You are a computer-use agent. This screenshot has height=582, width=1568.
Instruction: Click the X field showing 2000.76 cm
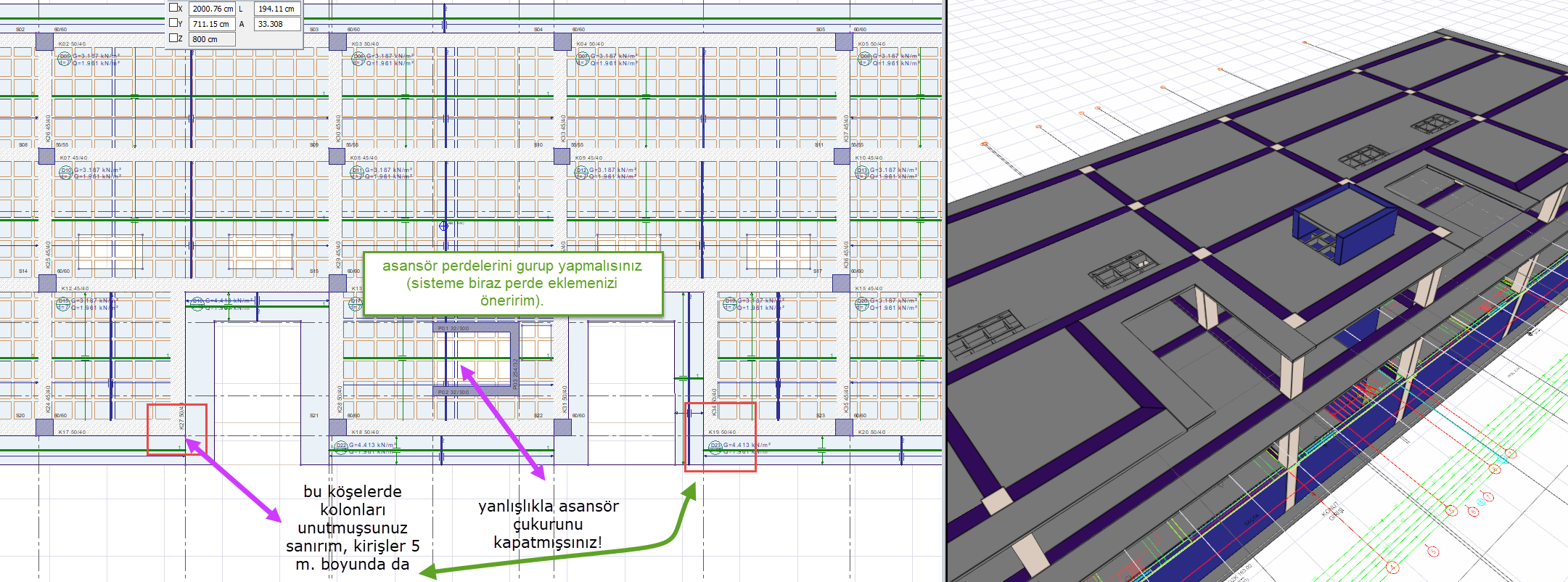tap(212, 9)
